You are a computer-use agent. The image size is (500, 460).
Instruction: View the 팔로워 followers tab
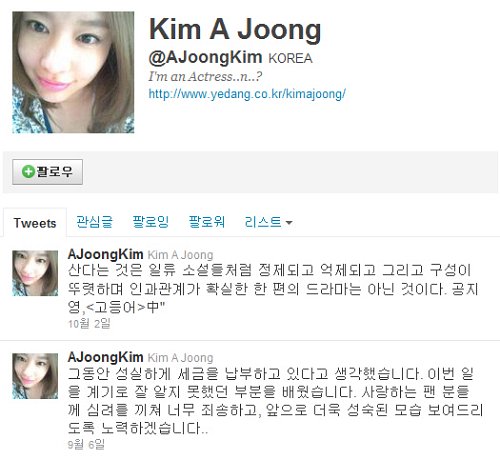[x=207, y=222]
